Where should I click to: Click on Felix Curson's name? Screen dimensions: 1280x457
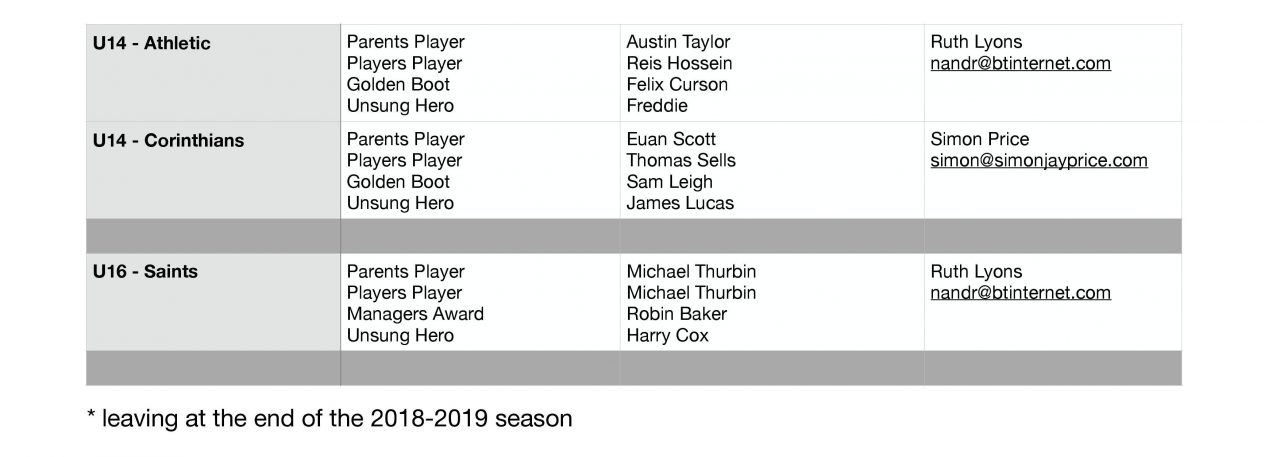677,85
